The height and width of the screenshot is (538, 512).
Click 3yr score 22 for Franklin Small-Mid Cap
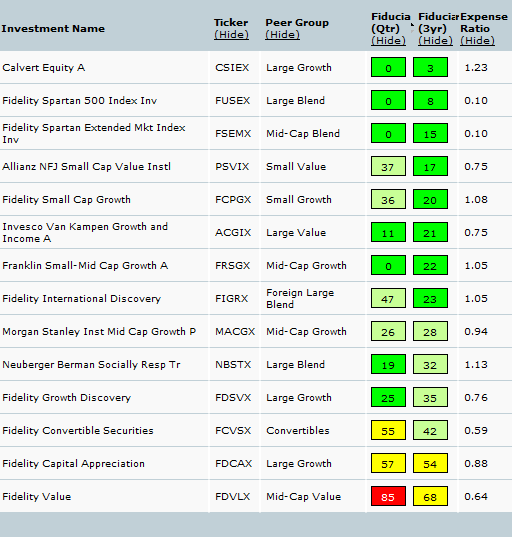pos(430,265)
